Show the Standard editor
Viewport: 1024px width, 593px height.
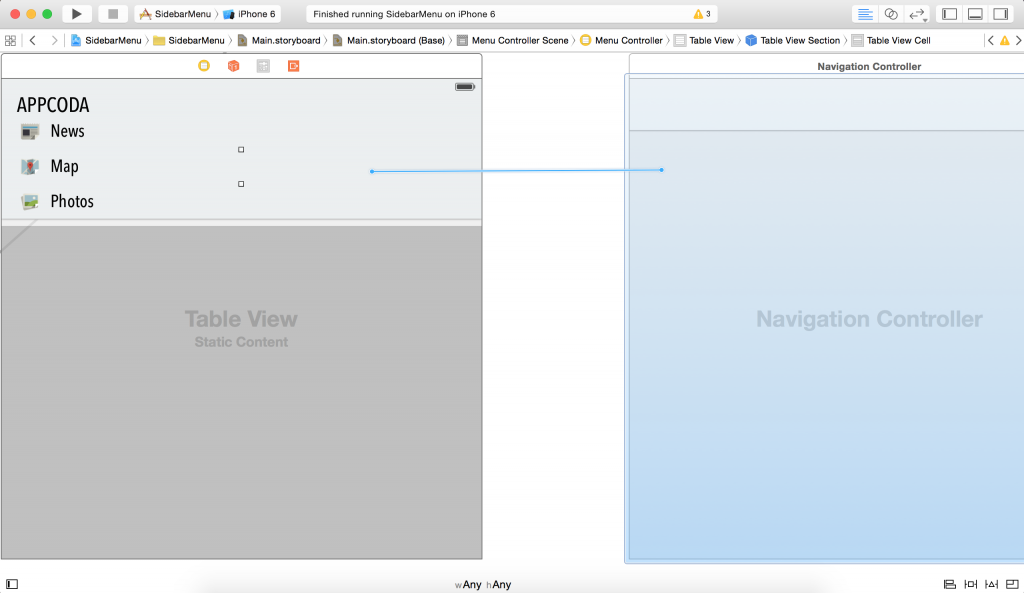coord(865,14)
